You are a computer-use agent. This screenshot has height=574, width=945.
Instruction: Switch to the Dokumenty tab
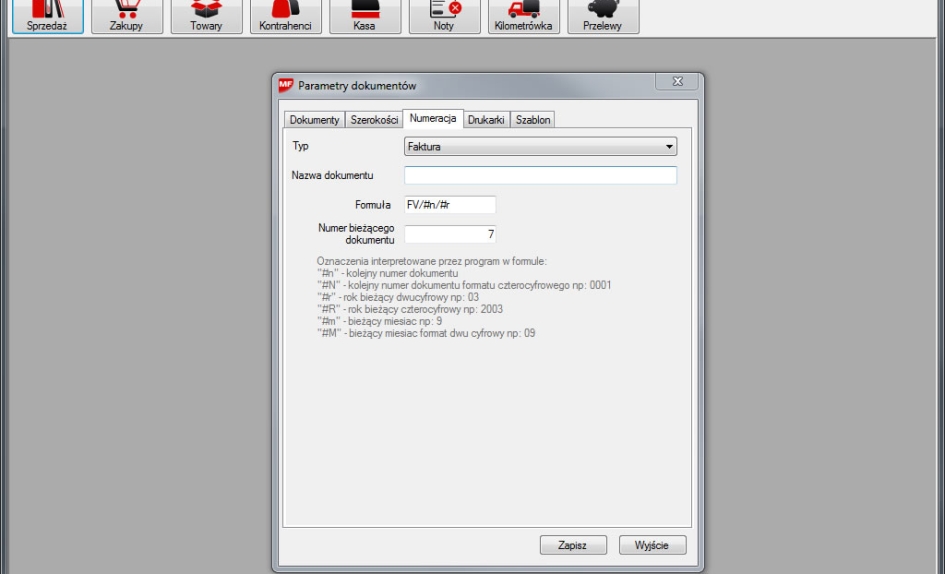click(x=314, y=120)
